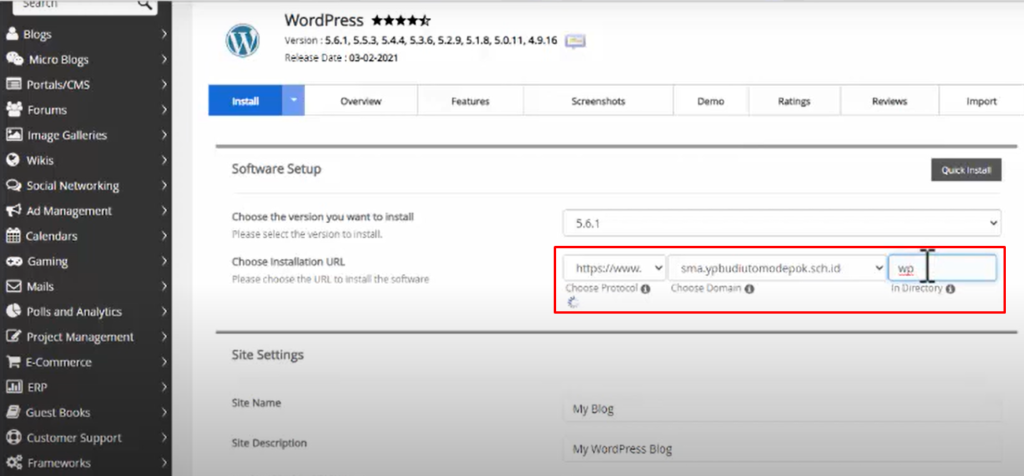Click the Forums people icon
The image size is (1024, 476).
[14, 110]
